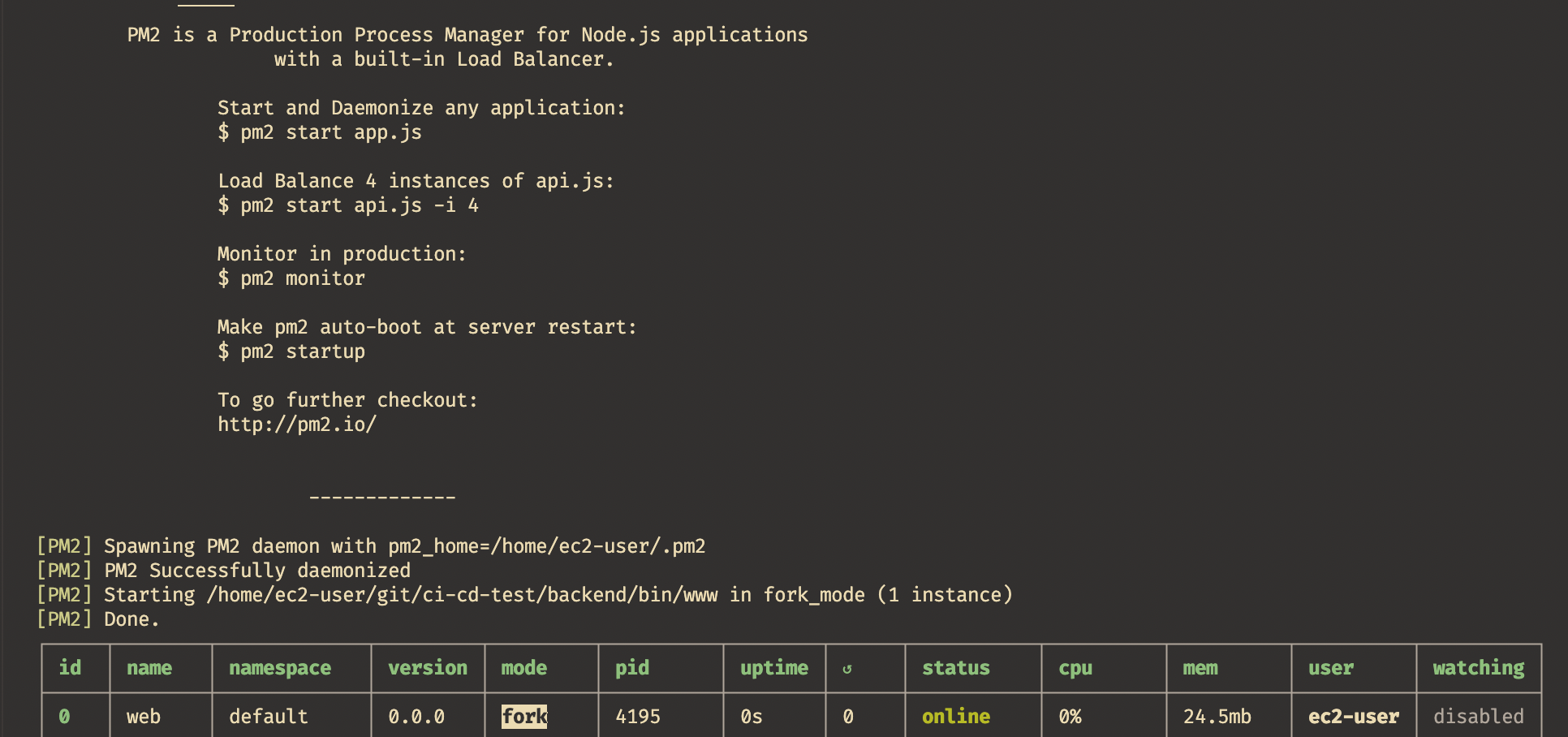Click the "uptime" column header
Image resolution: width=1568 pixels, height=737 pixels.
(774, 668)
